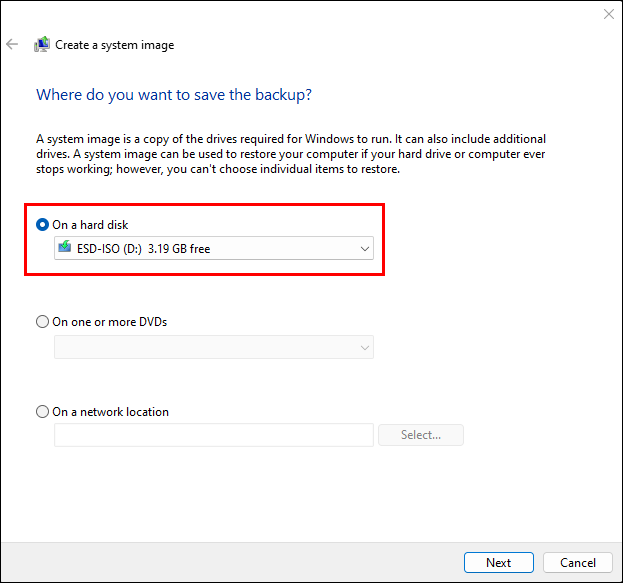Viewport: 623px width, 583px height.
Task: Choose the On one or more DVDs option
Action: tap(42, 322)
